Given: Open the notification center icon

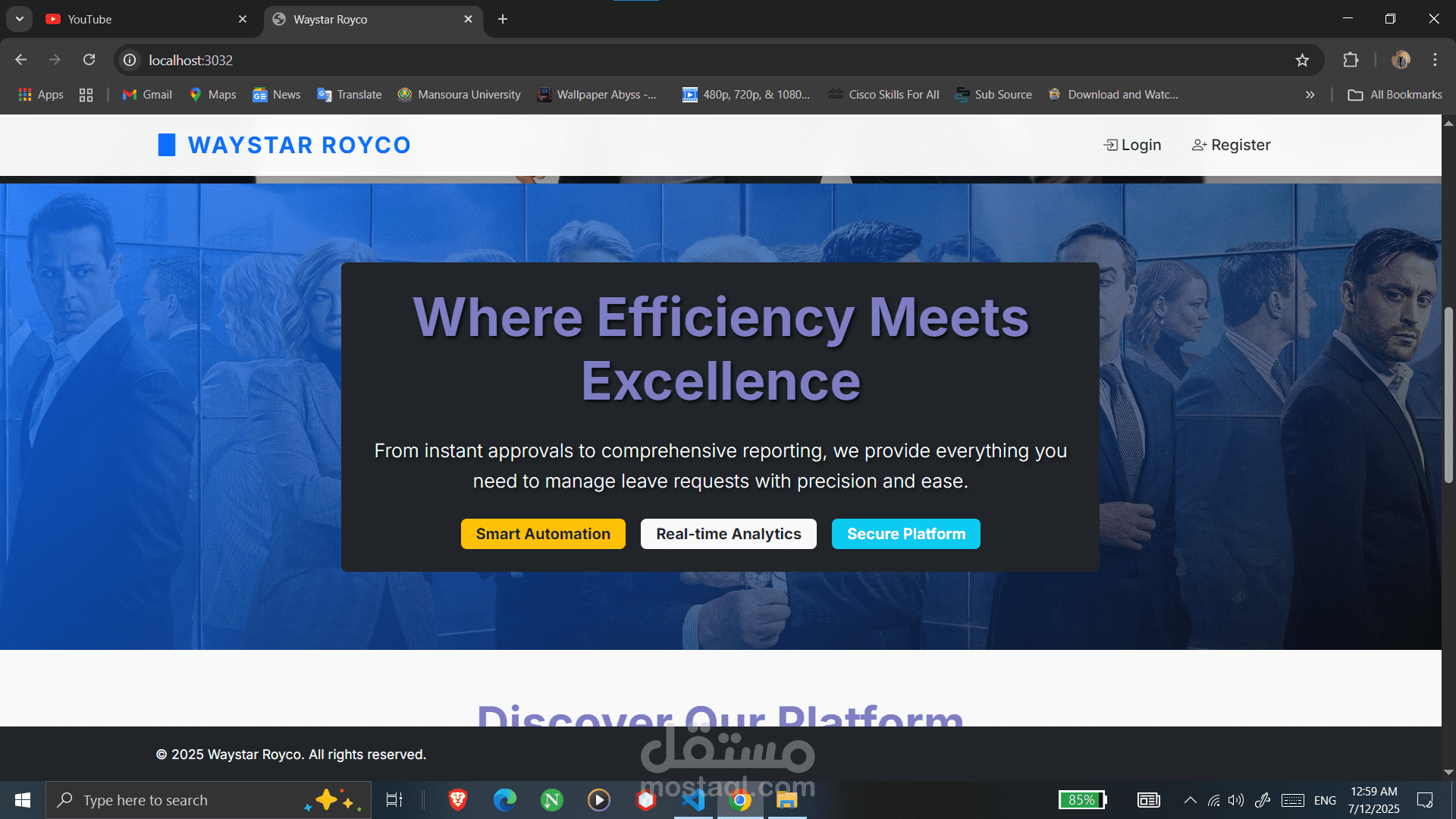Looking at the screenshot, I should (x=1425, y=800).
